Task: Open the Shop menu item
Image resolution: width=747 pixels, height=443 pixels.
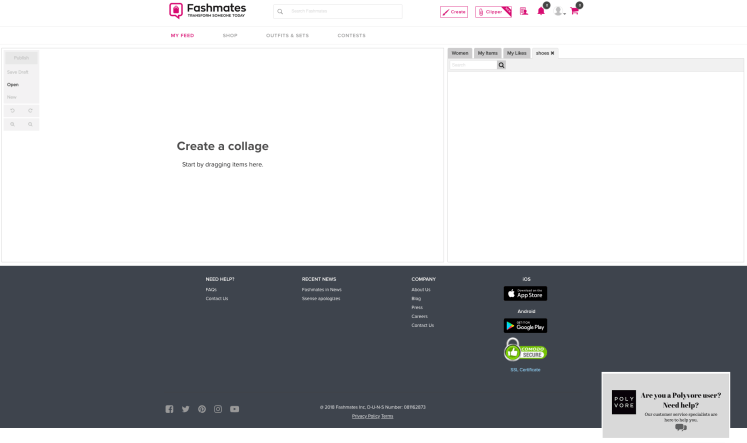Action: coord(230,36)
